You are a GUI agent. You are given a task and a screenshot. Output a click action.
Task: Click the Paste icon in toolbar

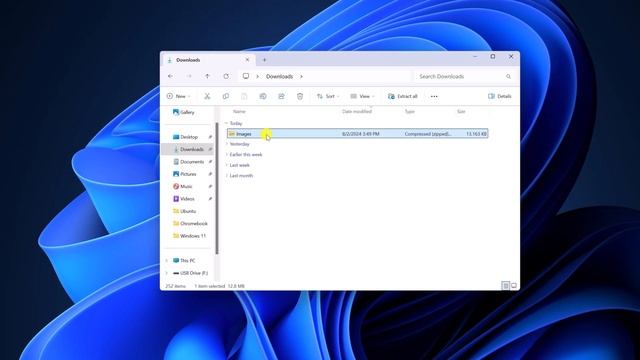(x=244, y=96)
